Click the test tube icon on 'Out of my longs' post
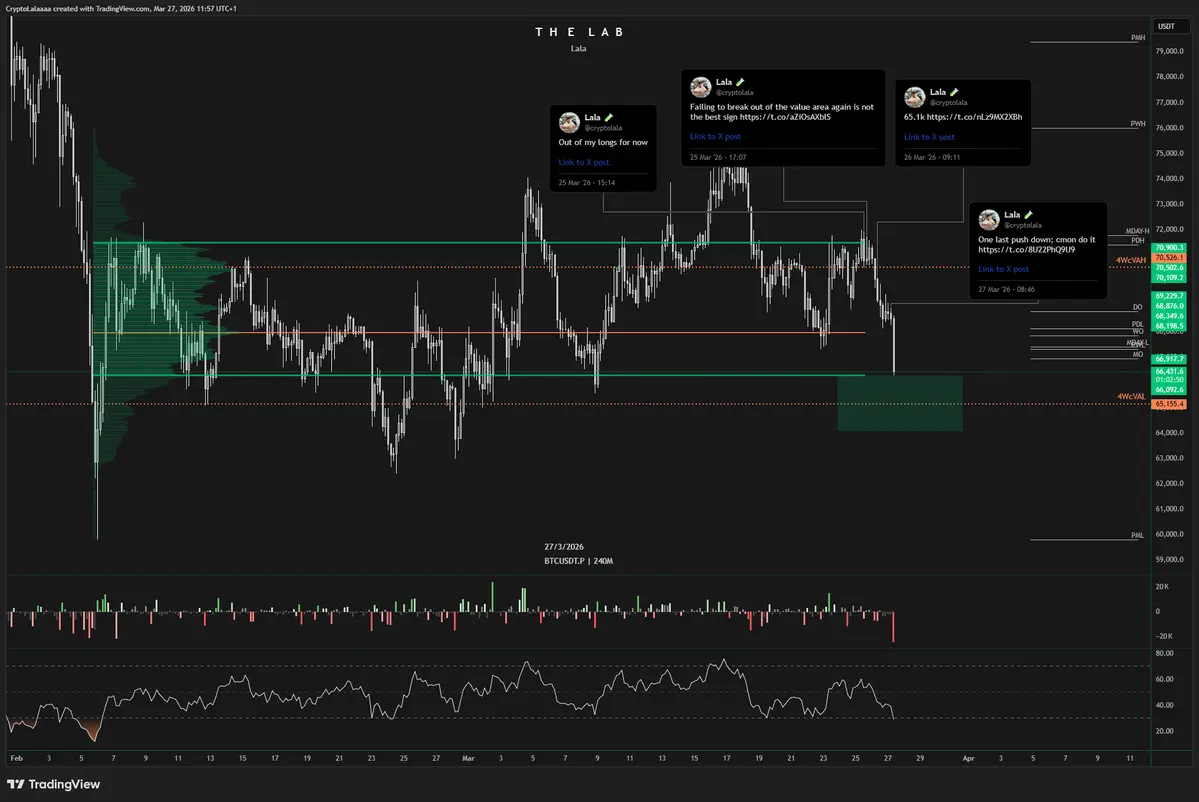Screen dimensions: 1199x802 (x=609, y=118)
